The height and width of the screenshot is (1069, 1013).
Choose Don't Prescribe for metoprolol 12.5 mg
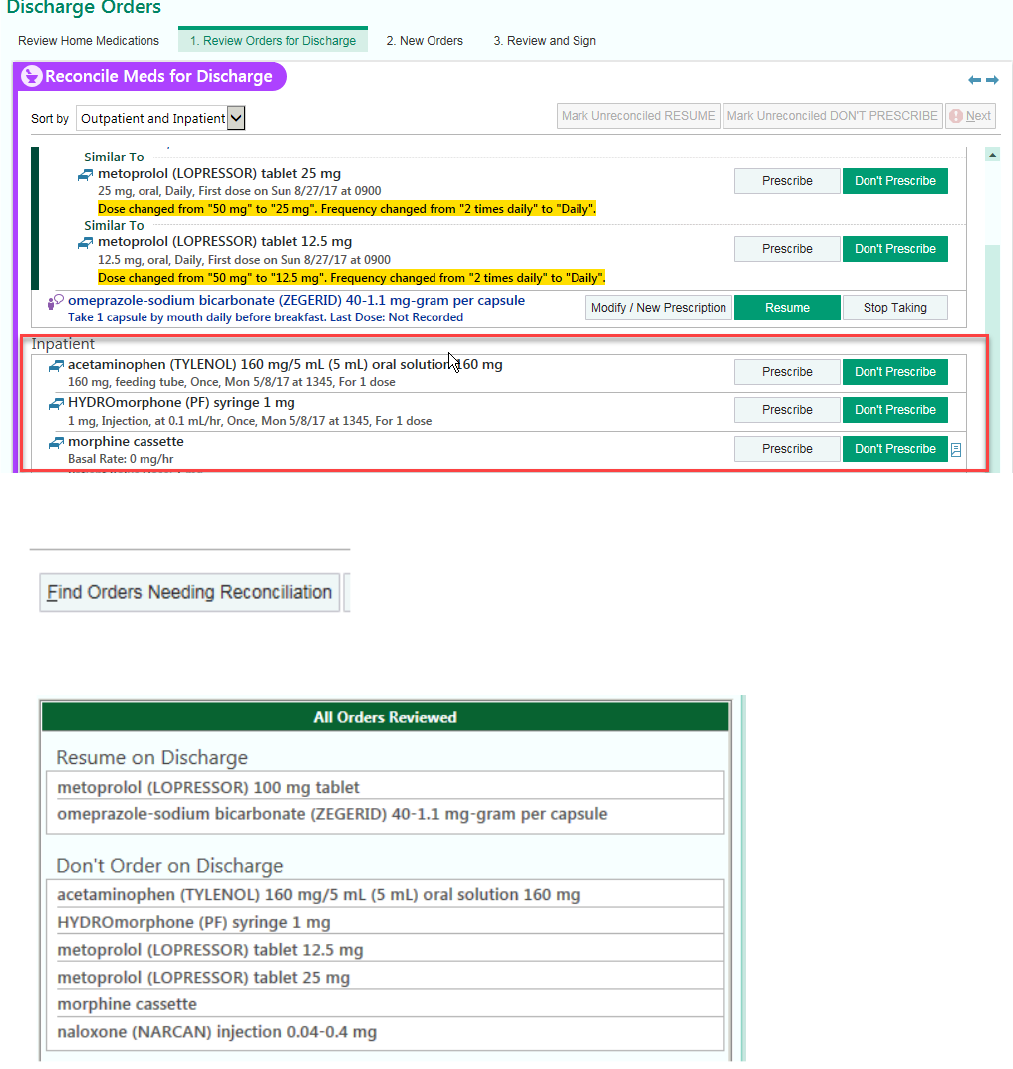[x=895, y=249]
